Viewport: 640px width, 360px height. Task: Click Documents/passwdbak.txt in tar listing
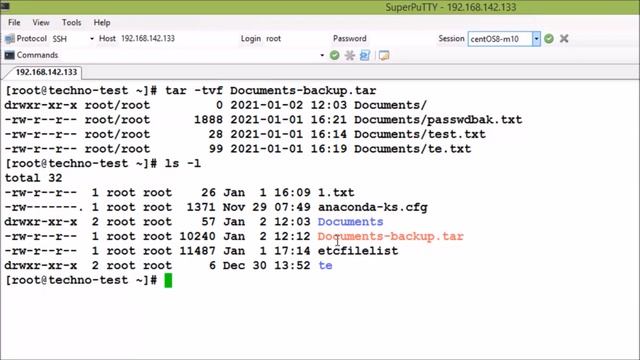pos(438,120)
